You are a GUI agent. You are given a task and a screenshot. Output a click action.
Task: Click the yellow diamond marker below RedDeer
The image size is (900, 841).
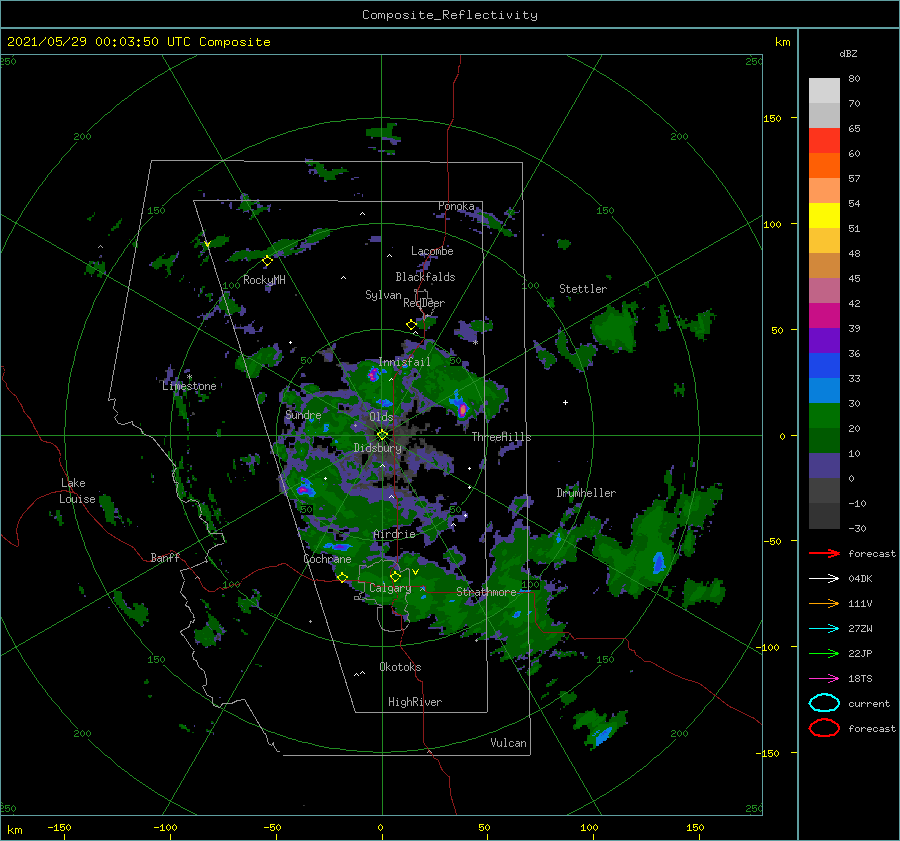pos(411,325)
